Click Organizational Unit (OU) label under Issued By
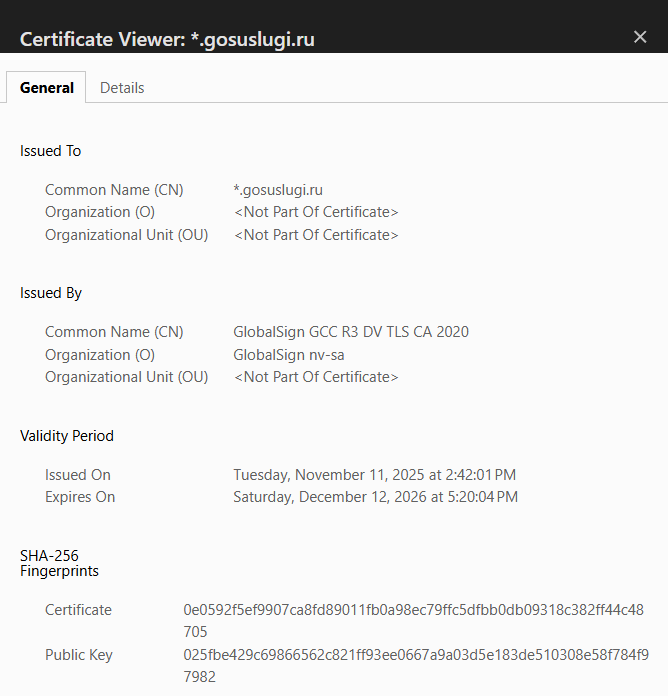The image size is (668, 696). point(126,377)
